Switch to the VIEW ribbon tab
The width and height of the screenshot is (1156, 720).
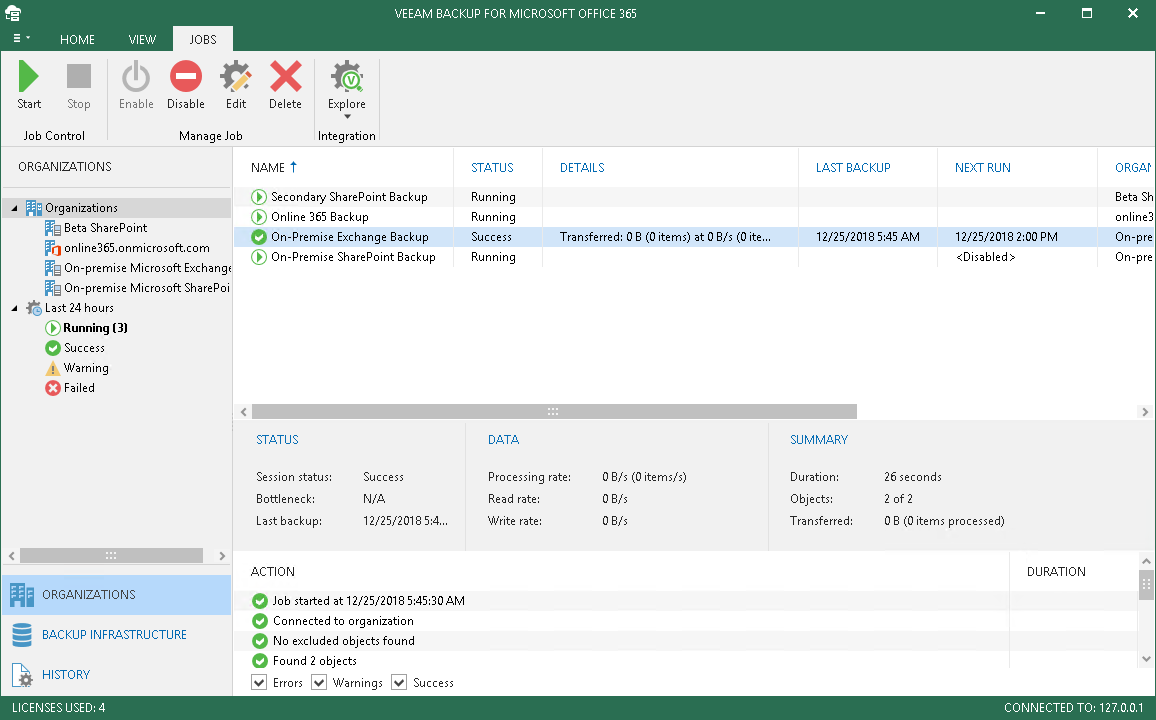point(142,39)
